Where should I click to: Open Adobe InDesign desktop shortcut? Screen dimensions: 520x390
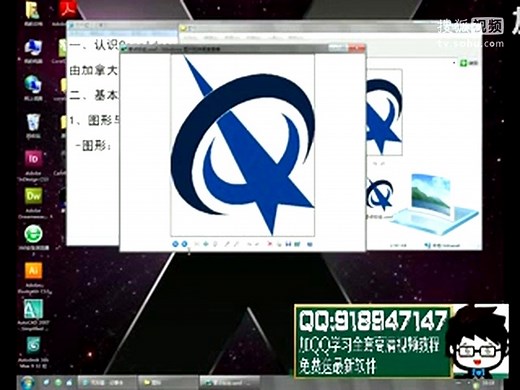click(33, 165)
